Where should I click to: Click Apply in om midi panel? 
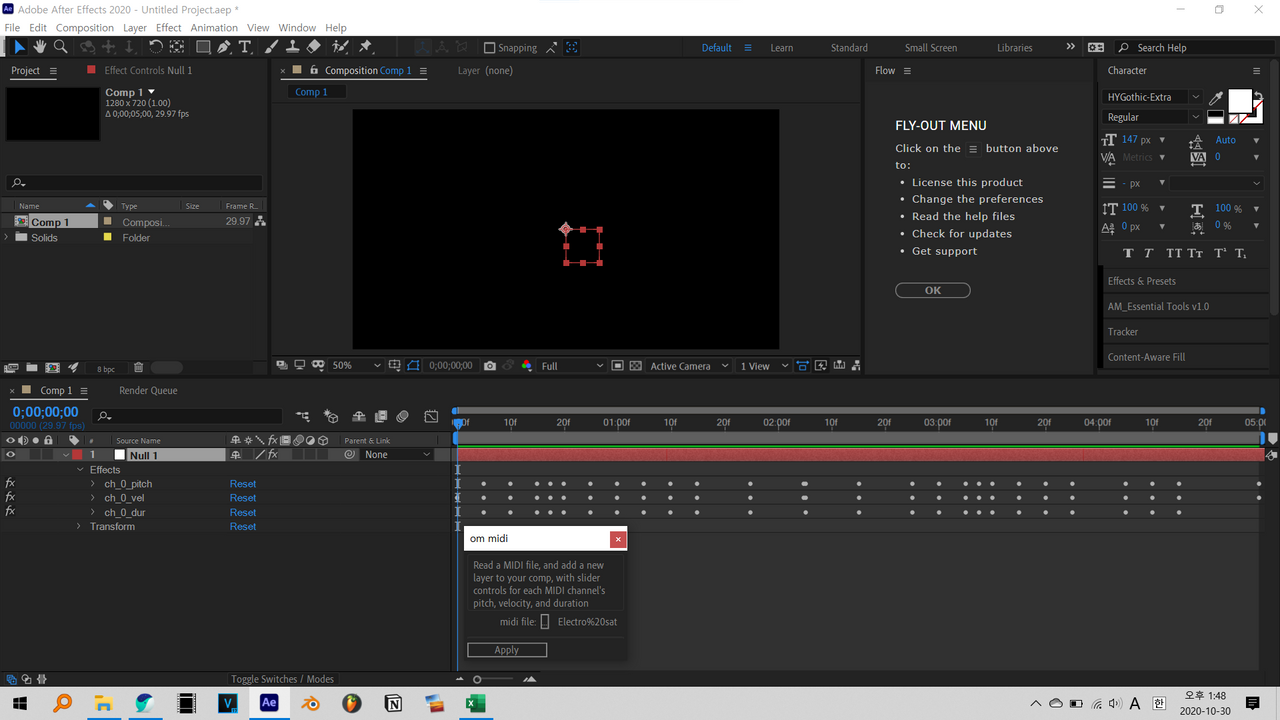tap(507, 650)
